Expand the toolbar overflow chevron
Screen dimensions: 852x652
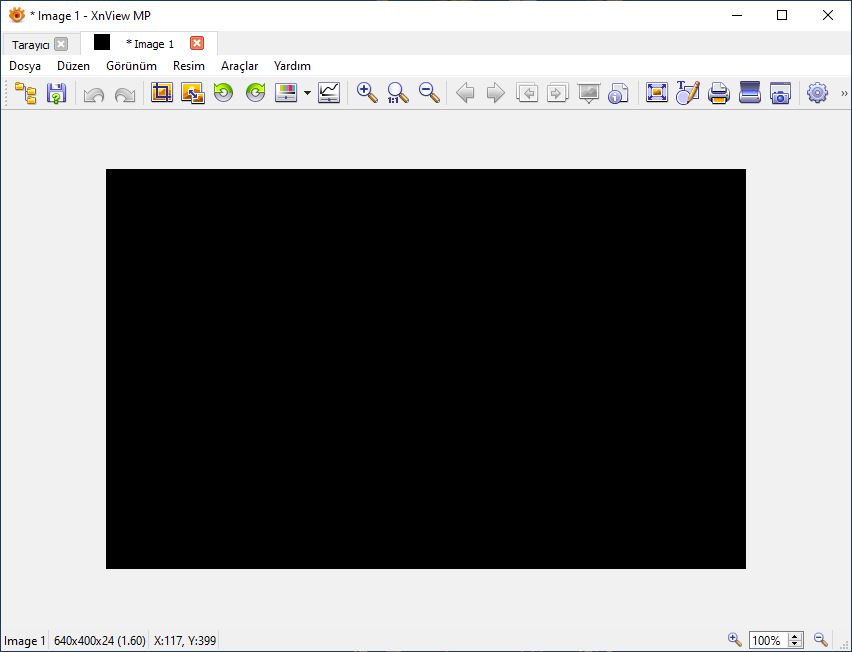(844, 93)
